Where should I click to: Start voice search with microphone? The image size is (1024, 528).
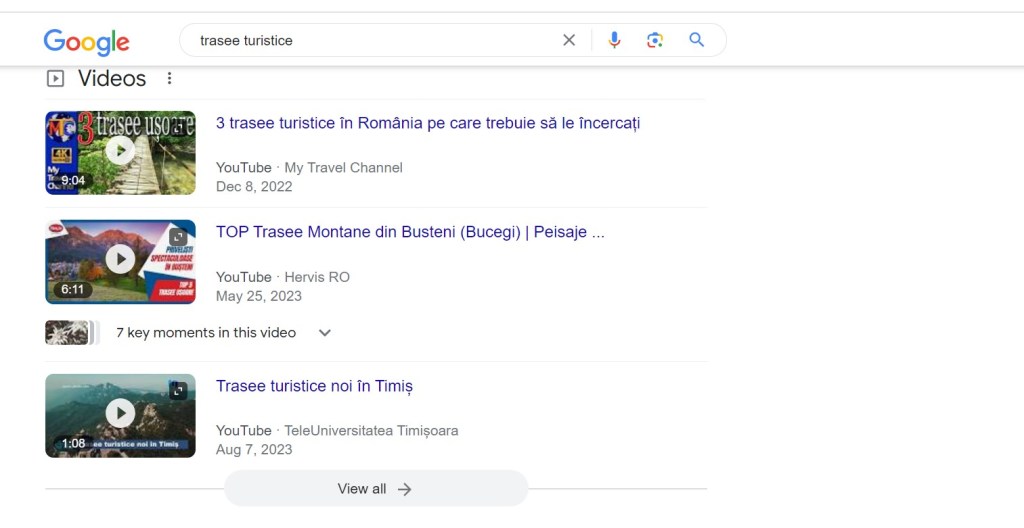614,40
